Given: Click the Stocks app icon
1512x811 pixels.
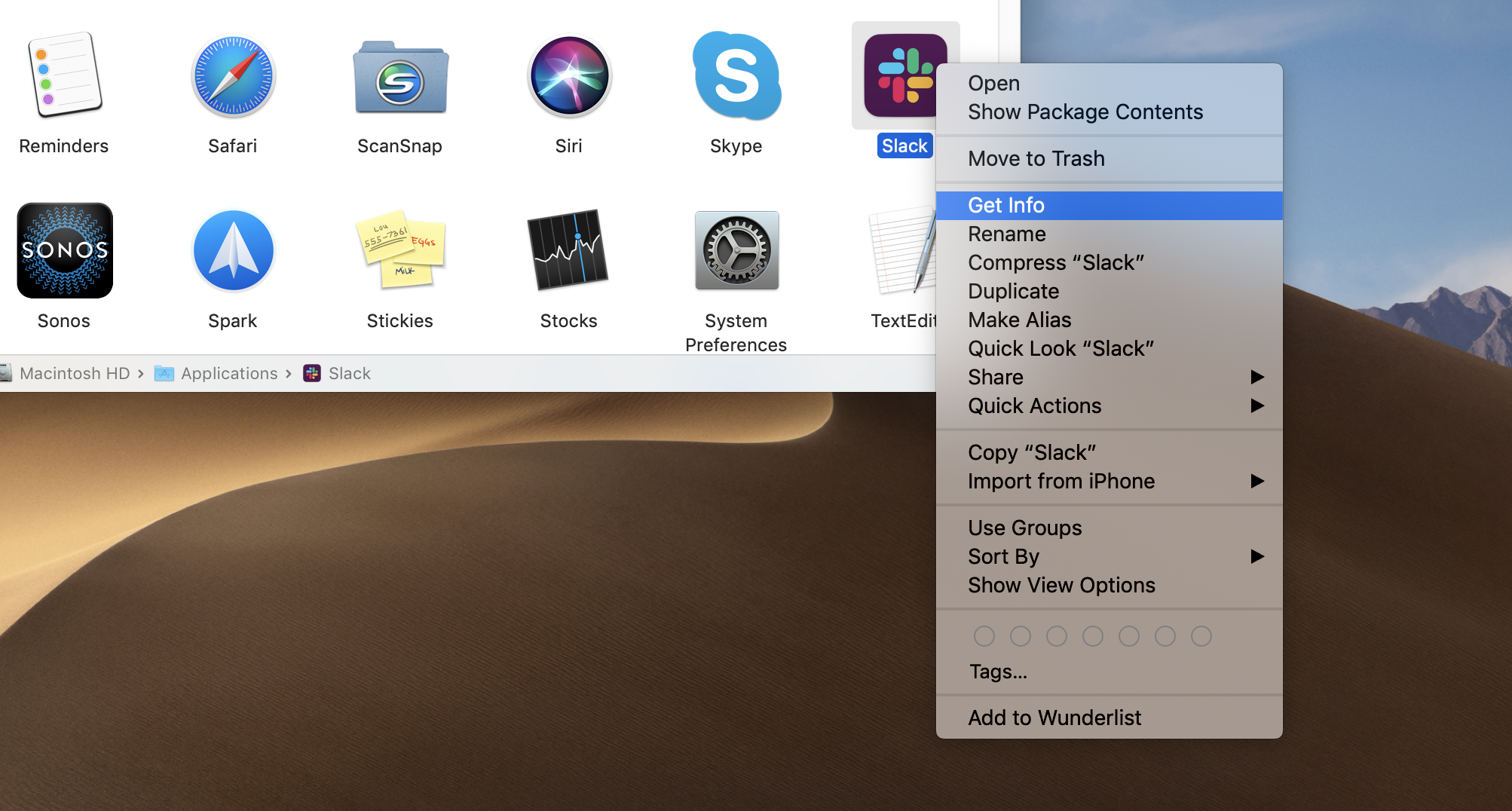Looking at the screenshot, I should 569,250.
